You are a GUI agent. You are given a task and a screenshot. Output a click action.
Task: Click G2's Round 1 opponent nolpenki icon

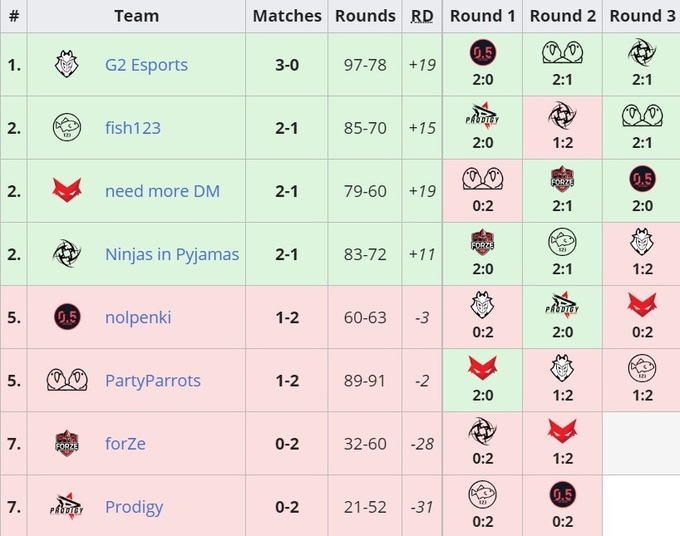tap(483, 53)
